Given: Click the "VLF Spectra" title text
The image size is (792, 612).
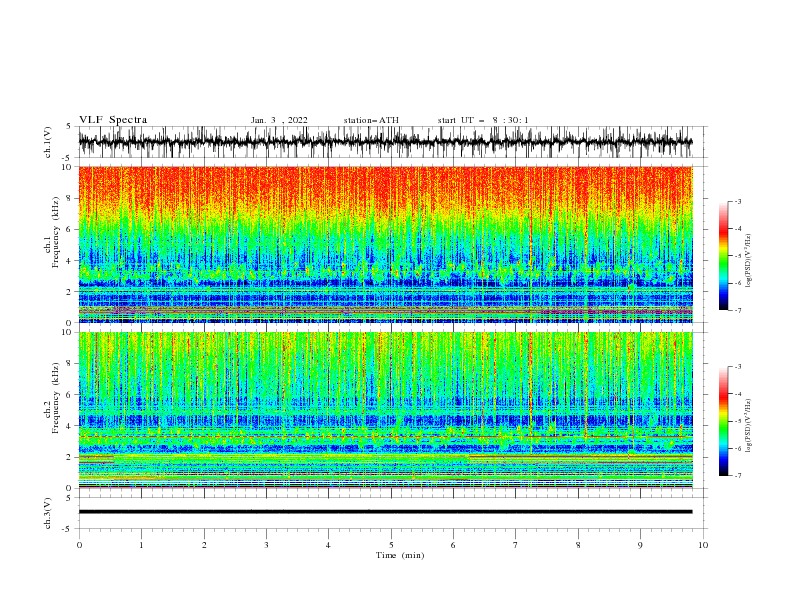Looking at the screenshot, I should 113,120.
